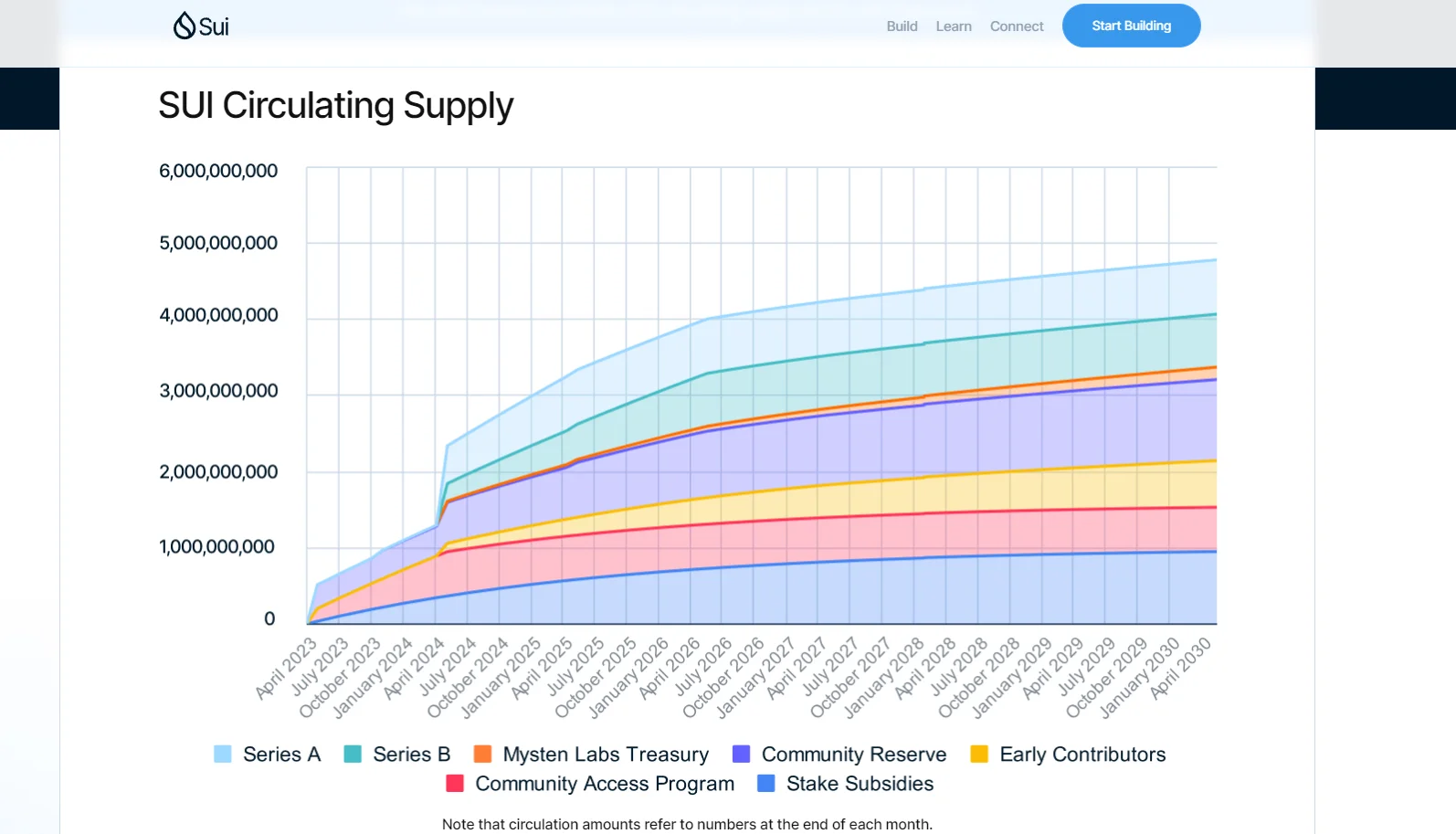Image resolution: width=1456 pixels, height=834 pixels.
Task: Click the Stake Subsidies legend swatch
Action: point(765,783)
